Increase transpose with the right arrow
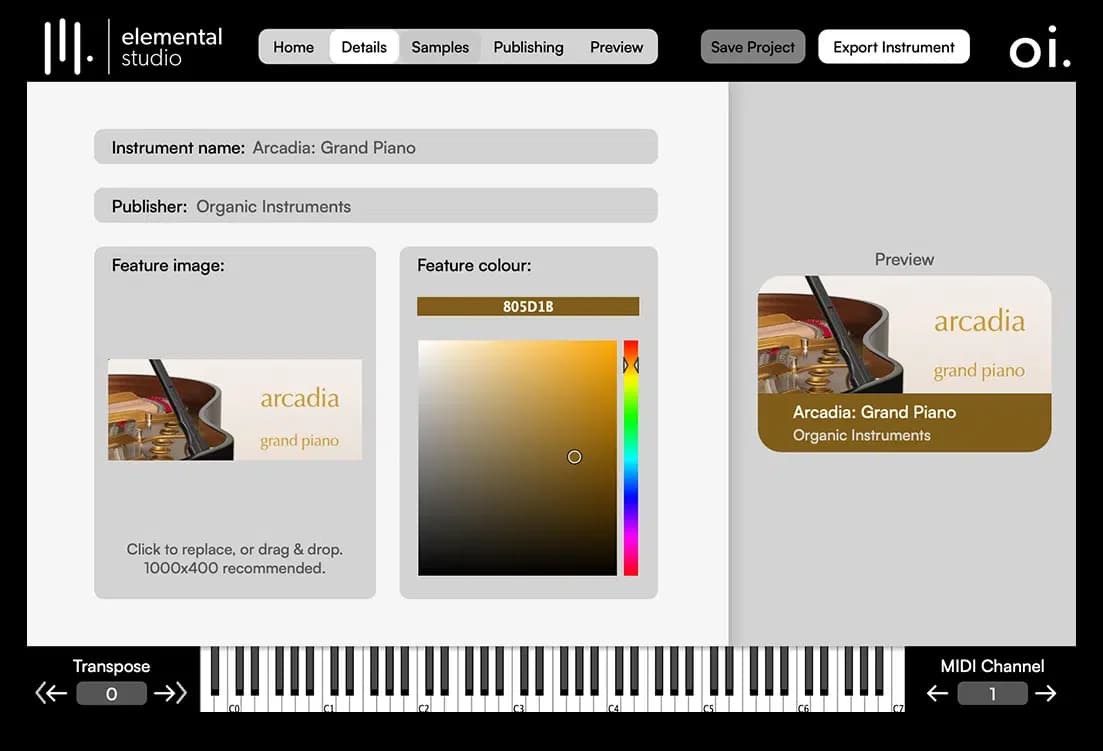 [x=171, y=693]
